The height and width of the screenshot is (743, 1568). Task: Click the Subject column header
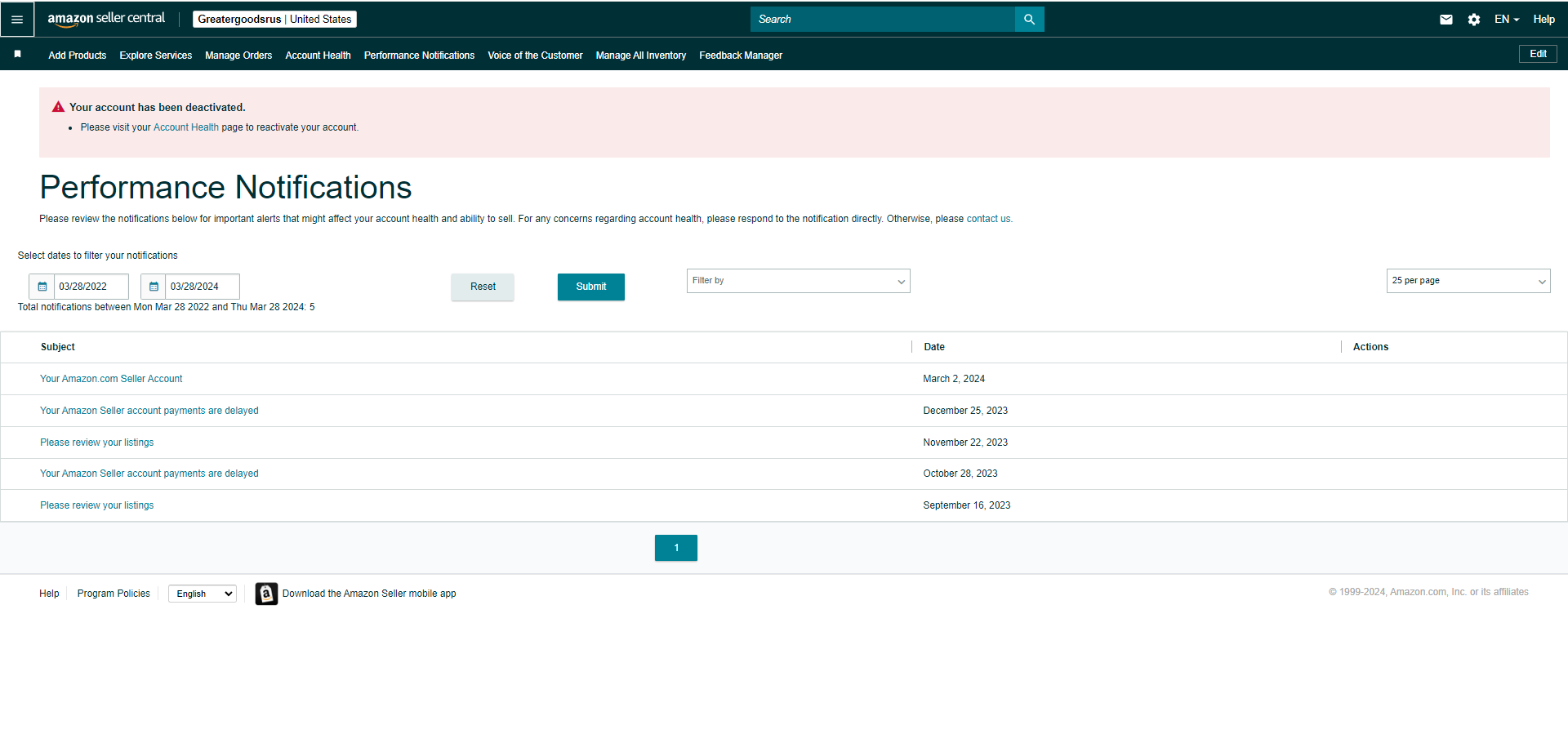click(58, 347)
